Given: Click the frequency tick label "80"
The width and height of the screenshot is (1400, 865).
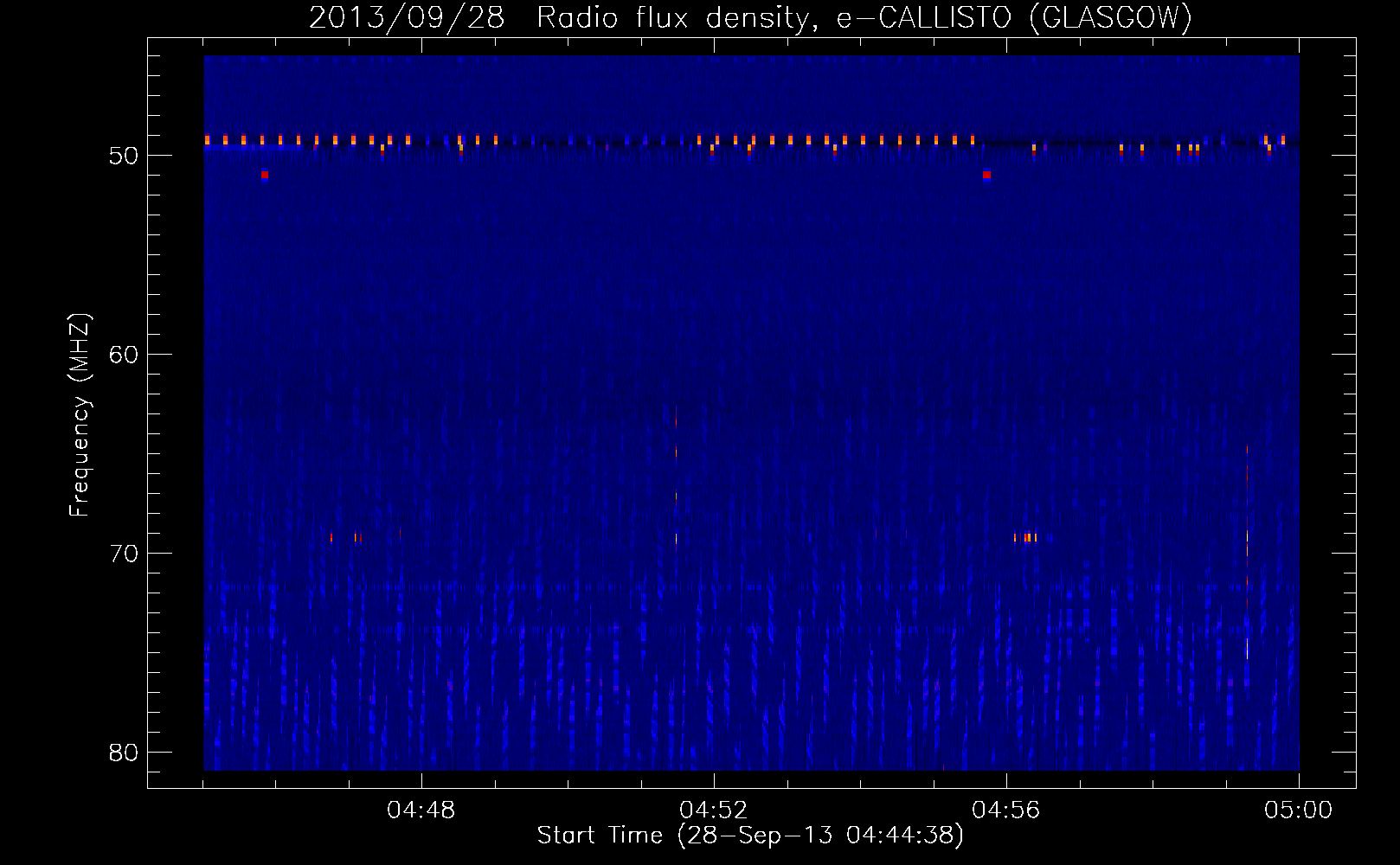Looking at the screenshot, I should (x=124, y=753).
